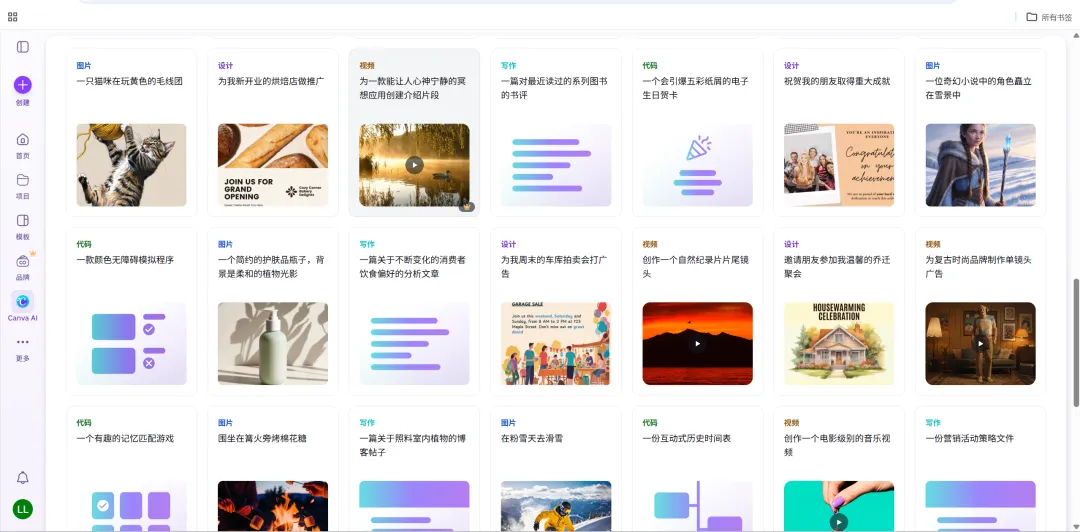Select prompt 在粉雪天去滑雪
The width and height of the screenshot is (1080, 532).
(x=532, y=438)
